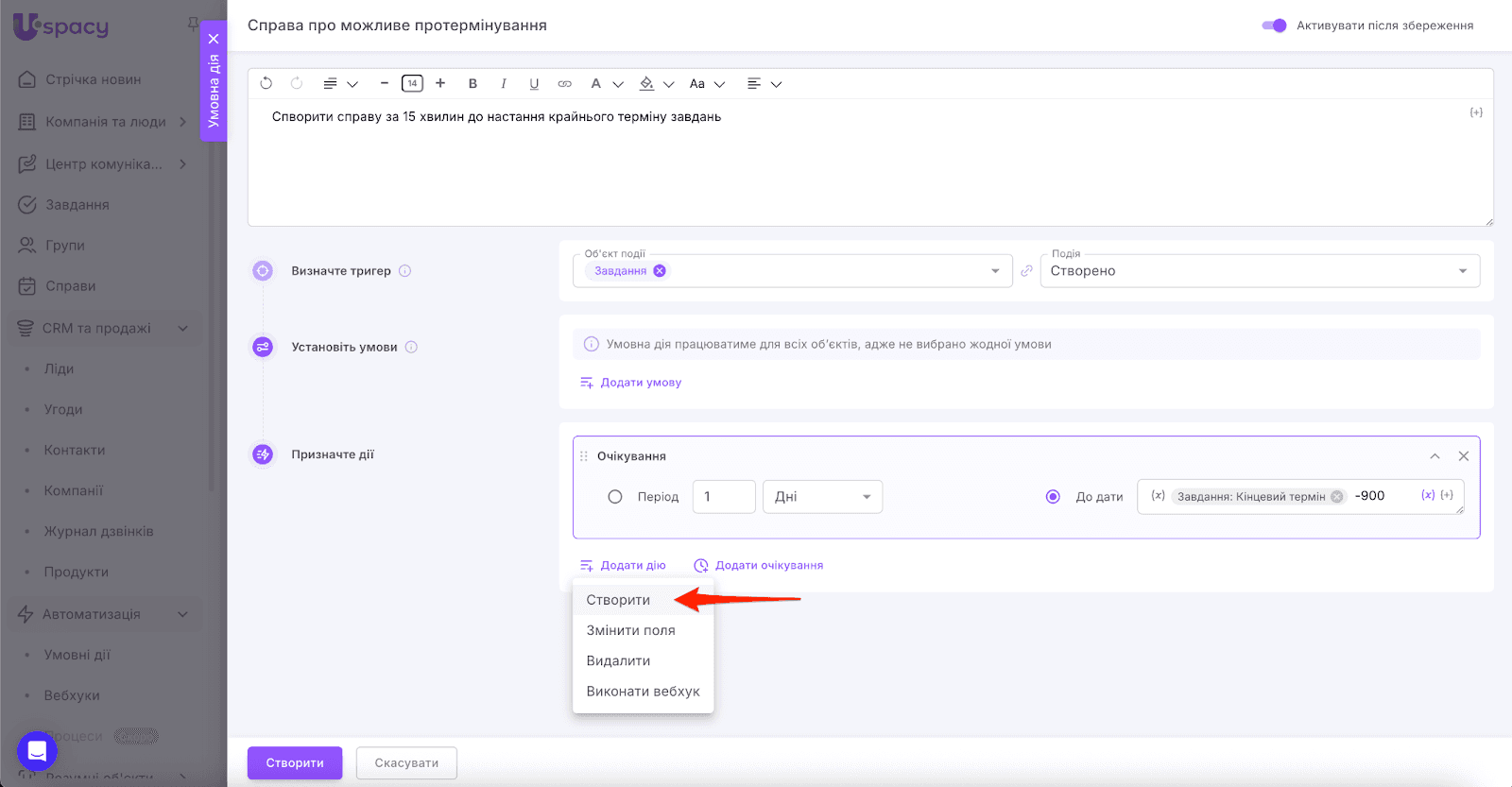1512x787 pixels.
Task: Click the undo icon in editor toolbar
Action: (266, 83)
